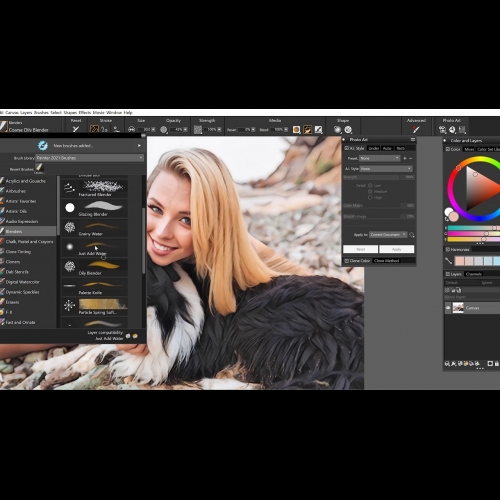The width and height of the screenshot is (500, 500).
Task: Open the Brushes menu
Action: [x=41, y=113]
